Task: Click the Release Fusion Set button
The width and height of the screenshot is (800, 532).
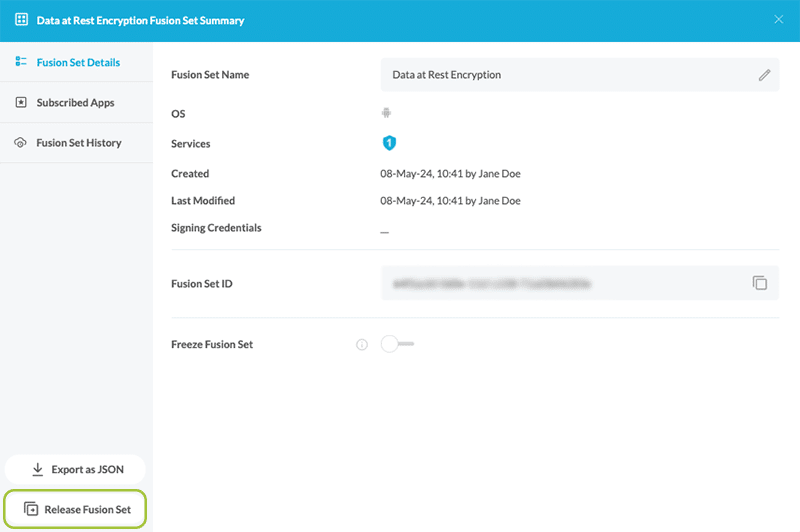Action: point(76,510)
